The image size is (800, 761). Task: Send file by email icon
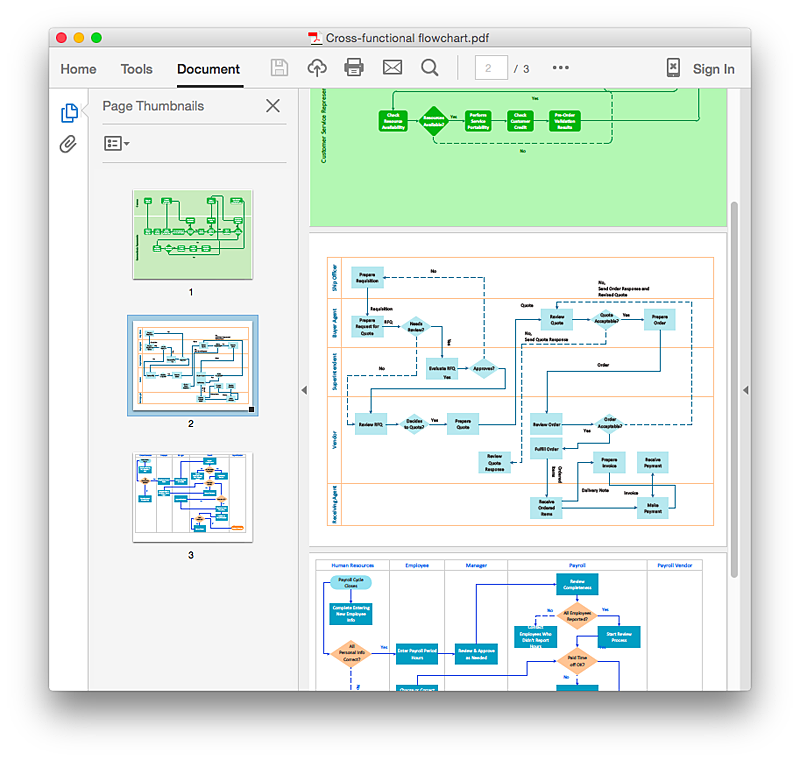(392, 67)
